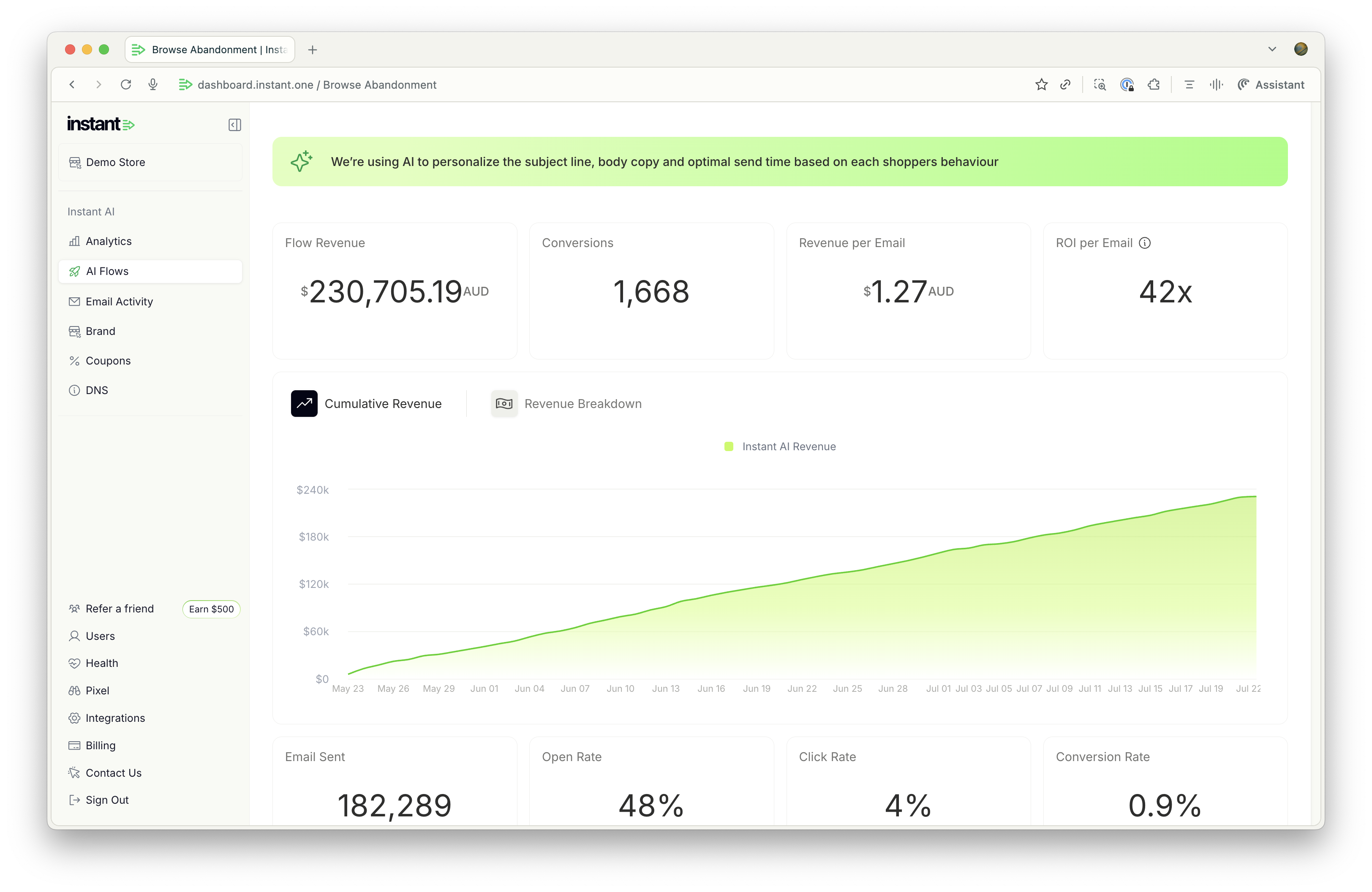This screenshot has height=892, width=1372.
Task: Click the Brand storefront icon
Action: click(x=74, y=331)
